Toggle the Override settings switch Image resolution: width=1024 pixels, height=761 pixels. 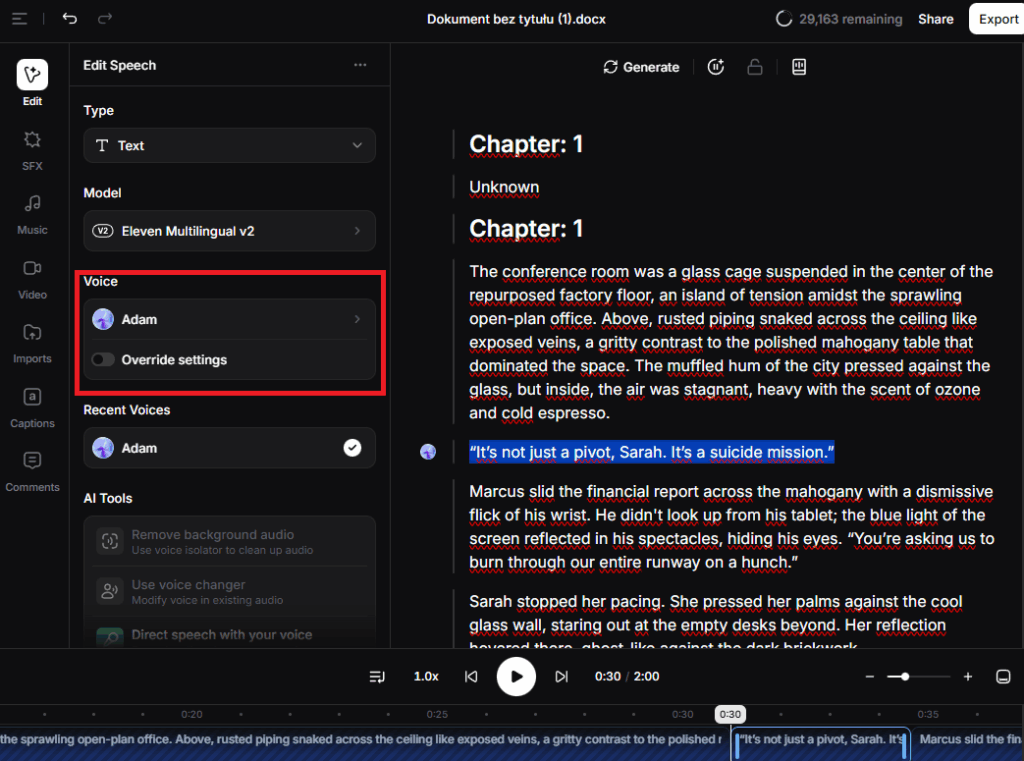coord(103,360)
